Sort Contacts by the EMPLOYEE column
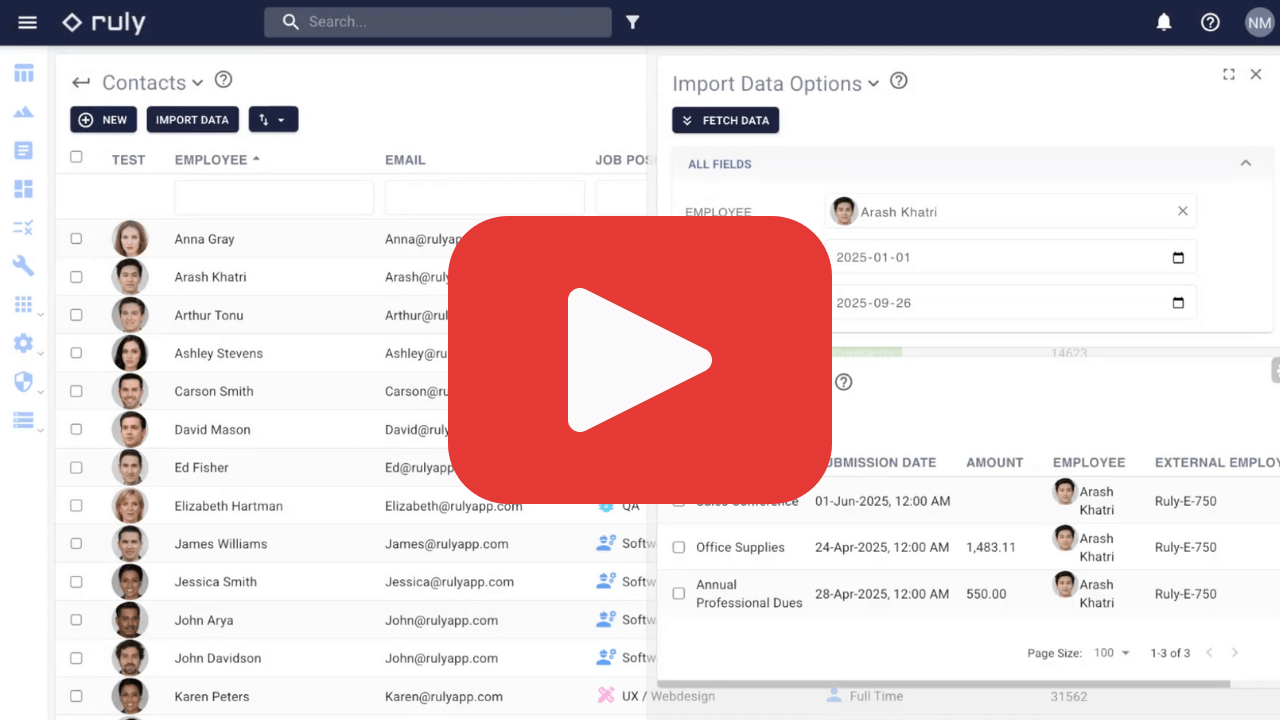 [x=211, y=160]
